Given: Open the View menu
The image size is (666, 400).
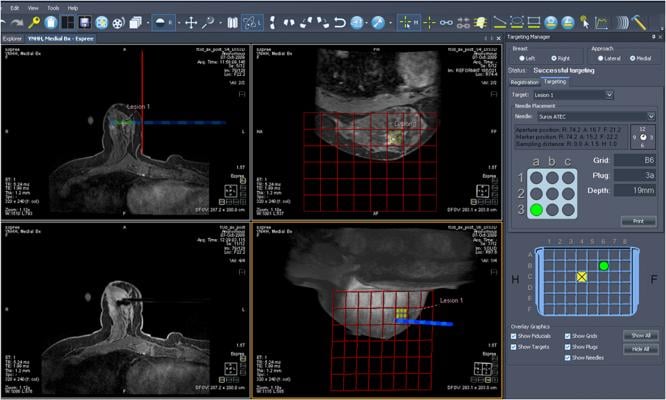Looking at the screenshot, I should [x=33, y=7].
